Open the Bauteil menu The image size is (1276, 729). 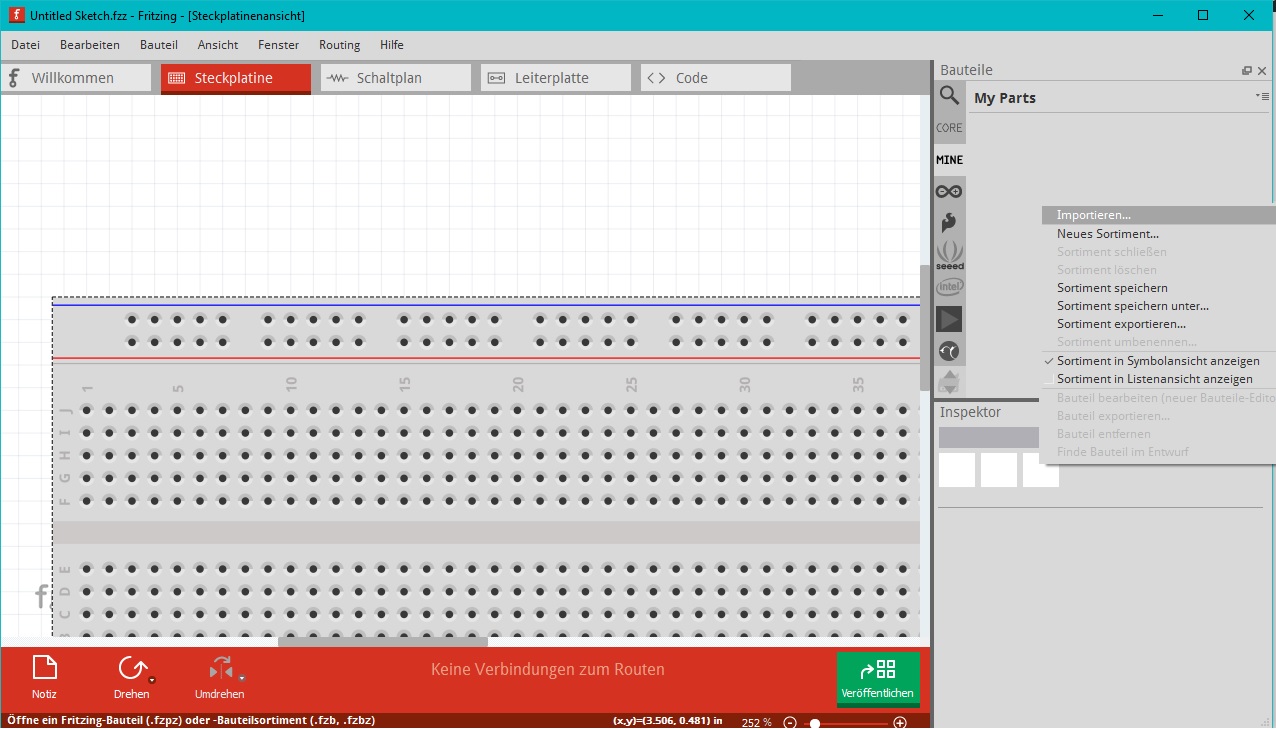(x=159, y=45)
